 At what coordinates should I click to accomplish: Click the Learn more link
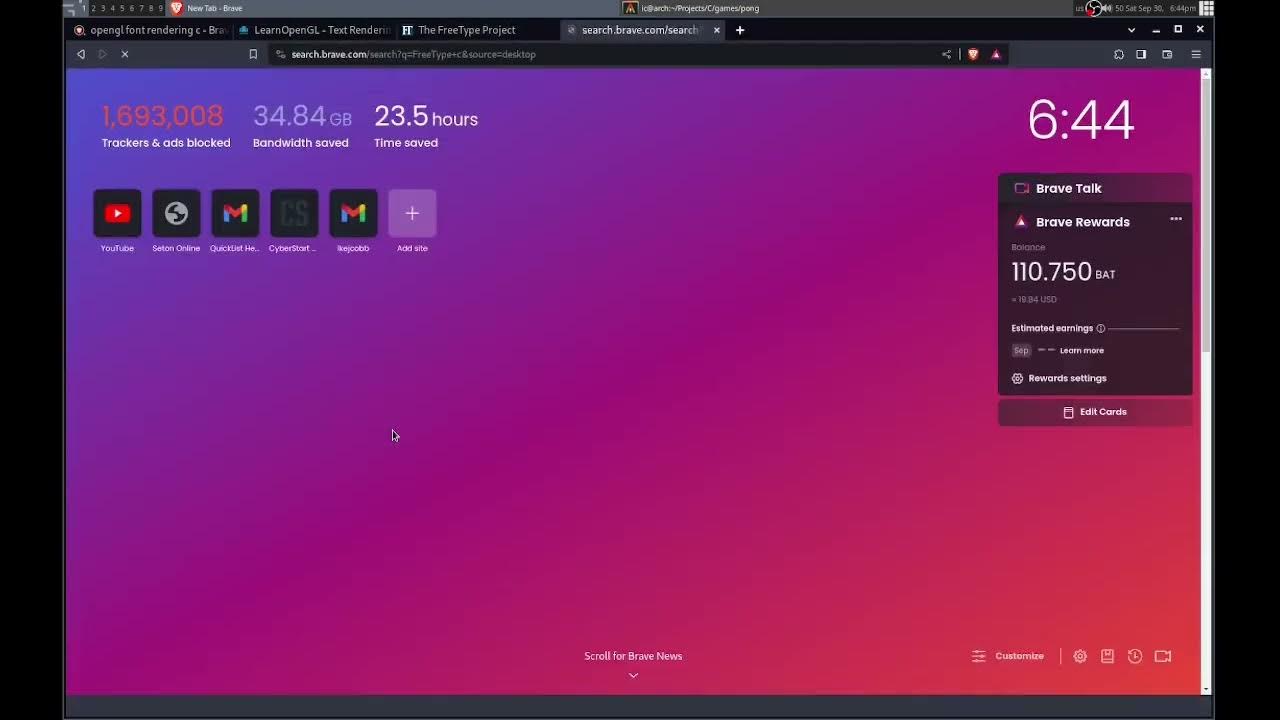pyautogui.click(x=1081, y=351)
